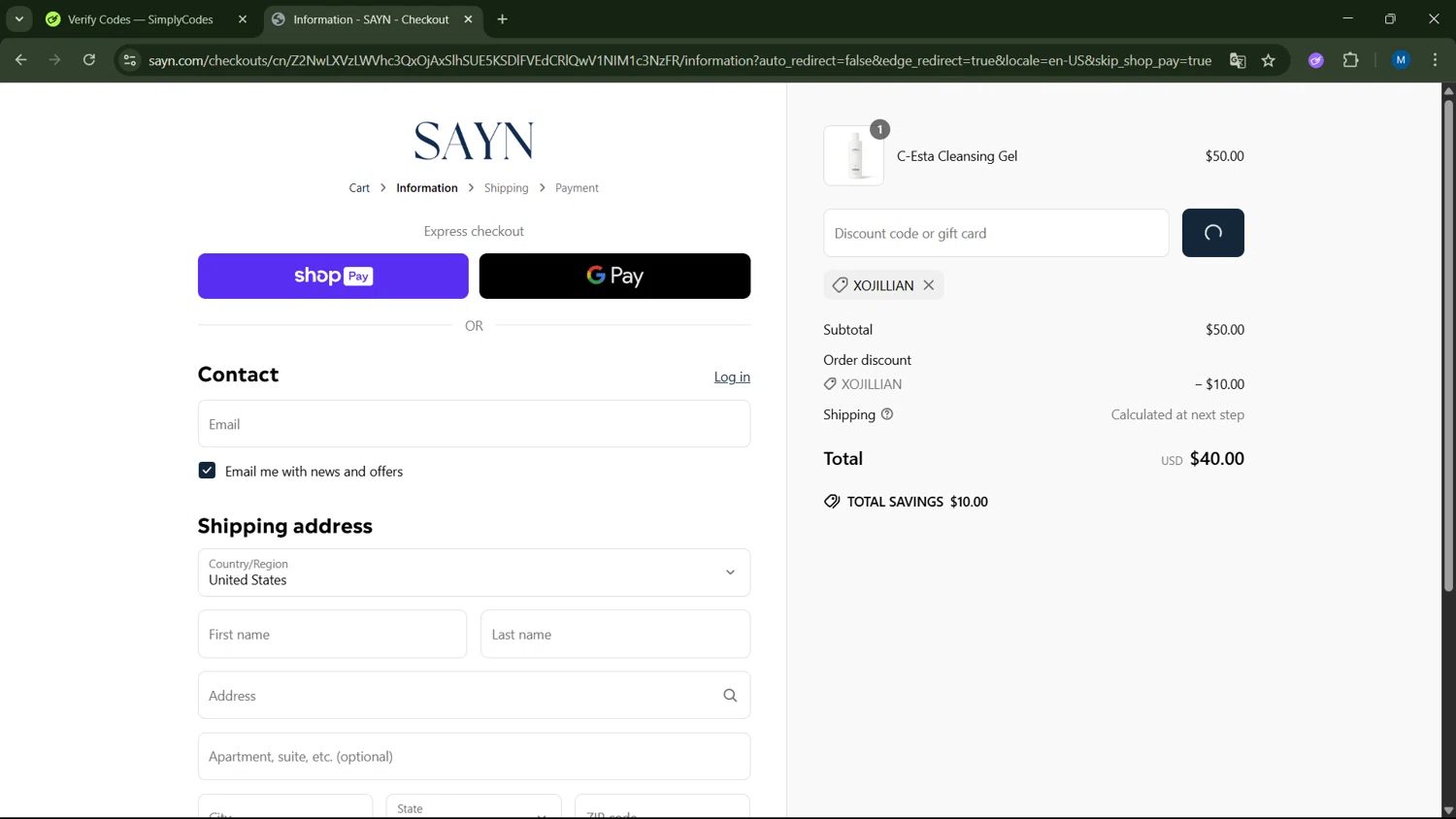Click the Calculated at next step text
The width and height of the screenshot is (1456, 819).
(1177, 414)
